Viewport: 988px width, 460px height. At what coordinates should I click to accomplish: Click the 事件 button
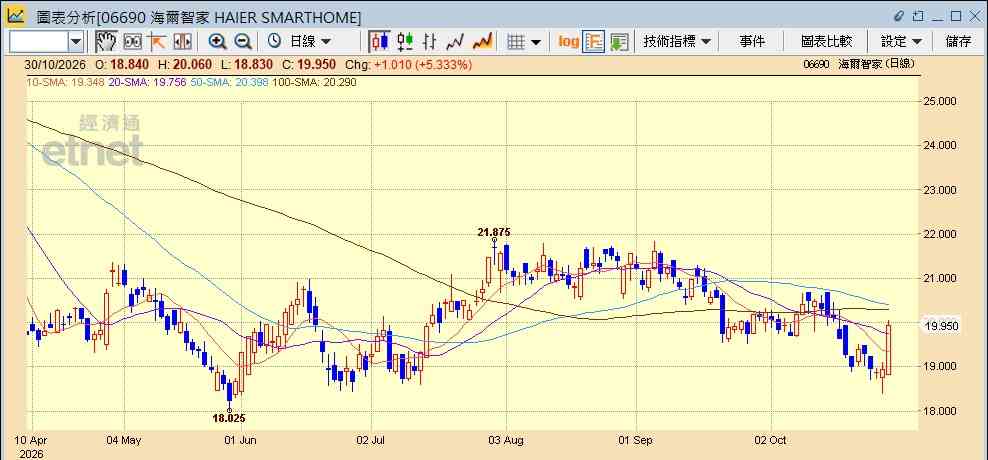click(752, 42)
